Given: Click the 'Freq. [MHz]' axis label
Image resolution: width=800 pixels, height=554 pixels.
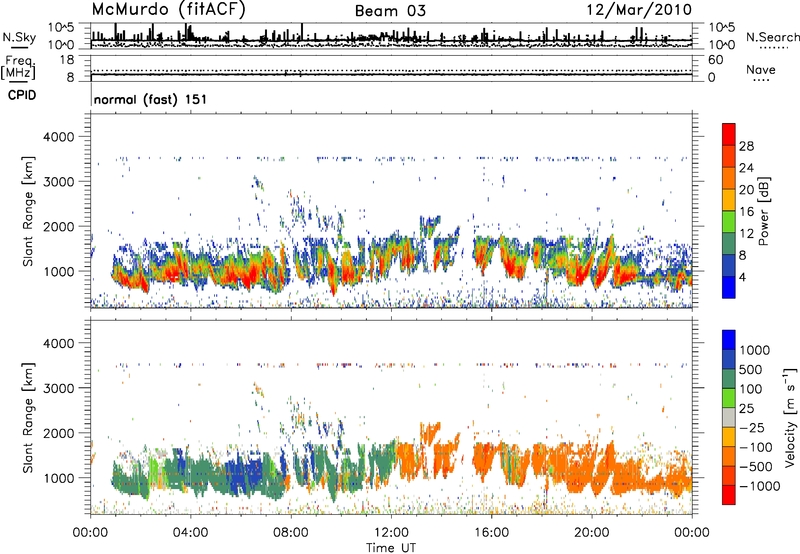Looking at the screenshot, I should (18, 67).
